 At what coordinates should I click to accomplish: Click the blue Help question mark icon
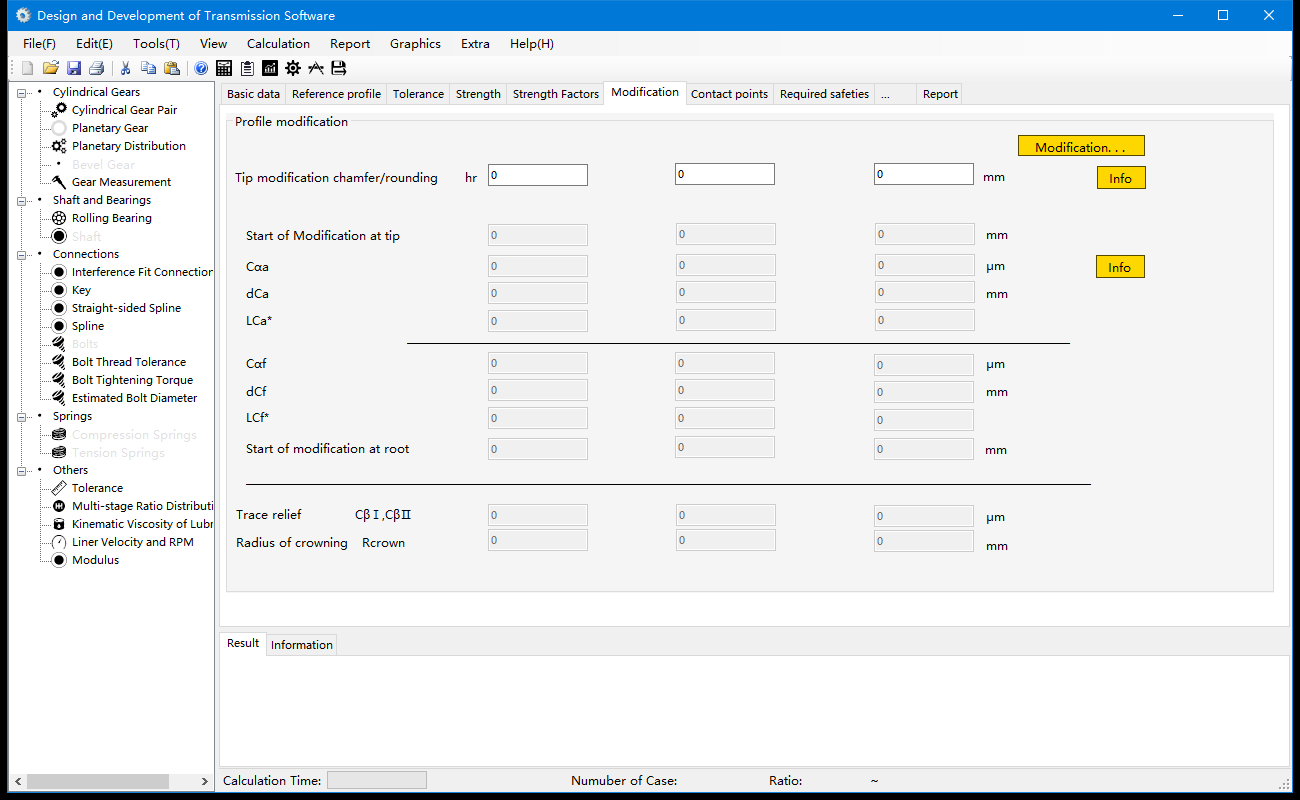(x=201, y=68)
